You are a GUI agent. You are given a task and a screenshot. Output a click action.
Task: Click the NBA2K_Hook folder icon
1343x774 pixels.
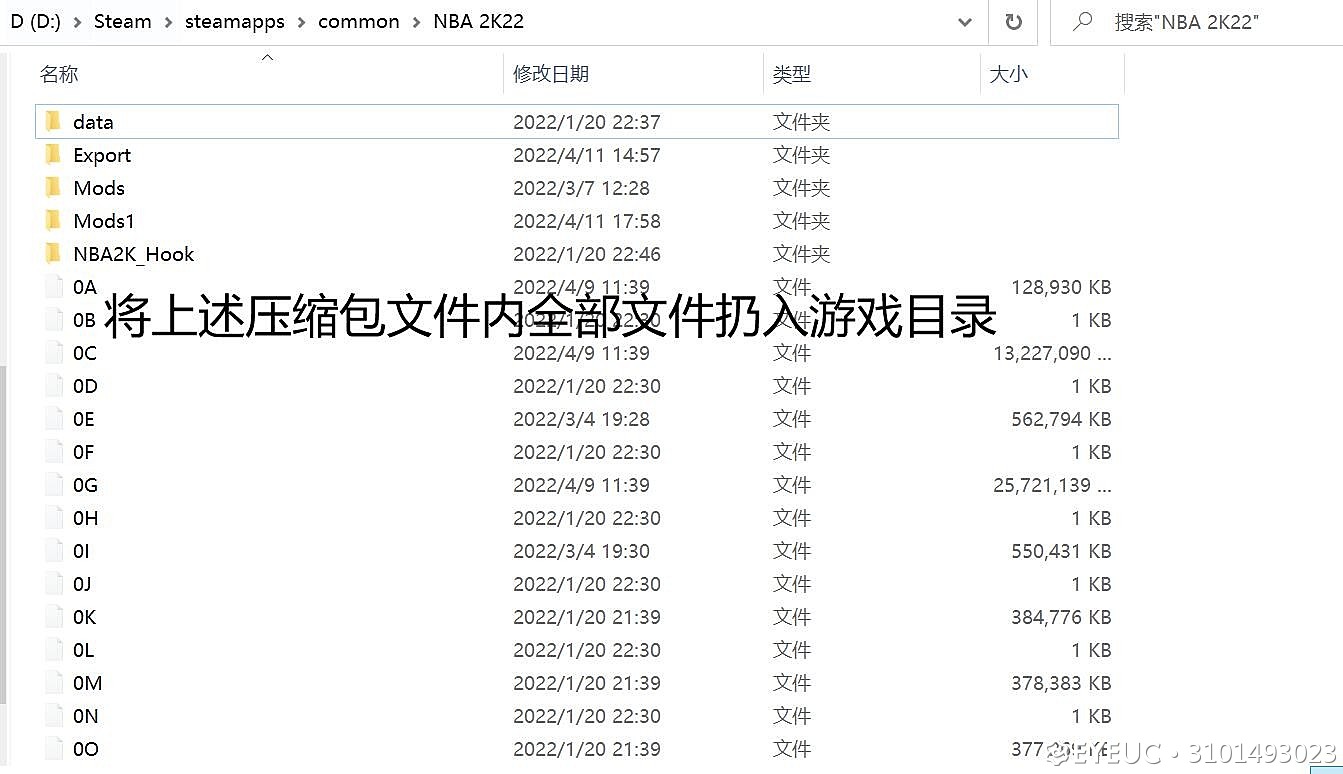[53, 254]
